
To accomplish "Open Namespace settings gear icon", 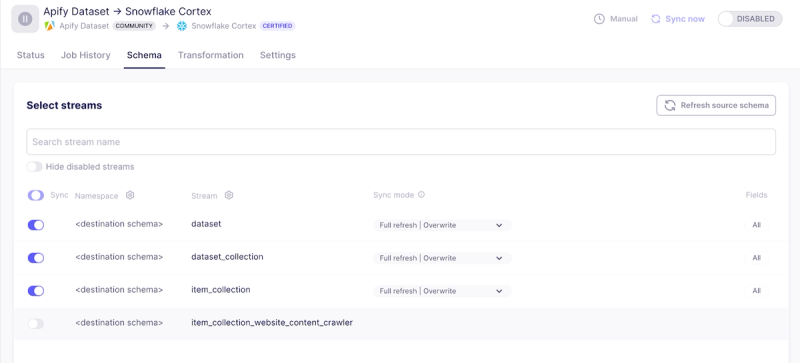I will (130, 195).
